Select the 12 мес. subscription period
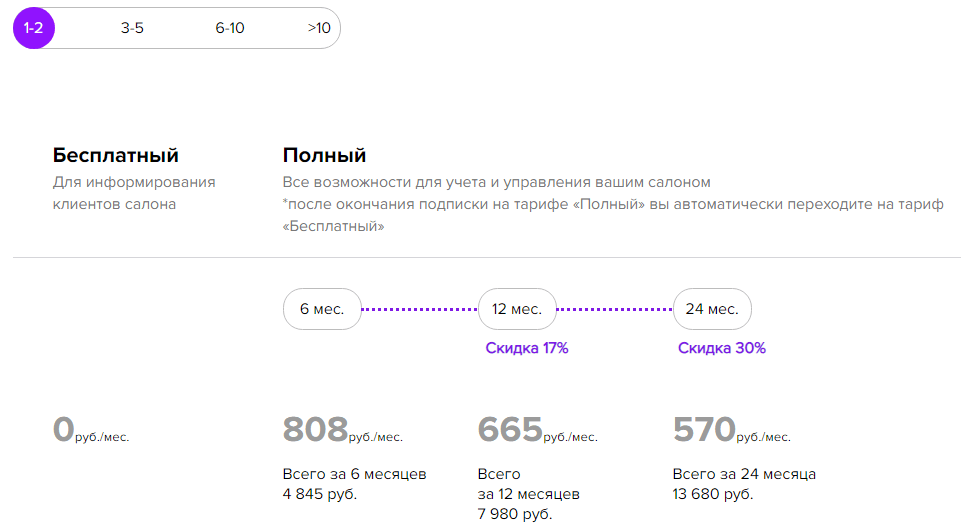 point(517,309)
